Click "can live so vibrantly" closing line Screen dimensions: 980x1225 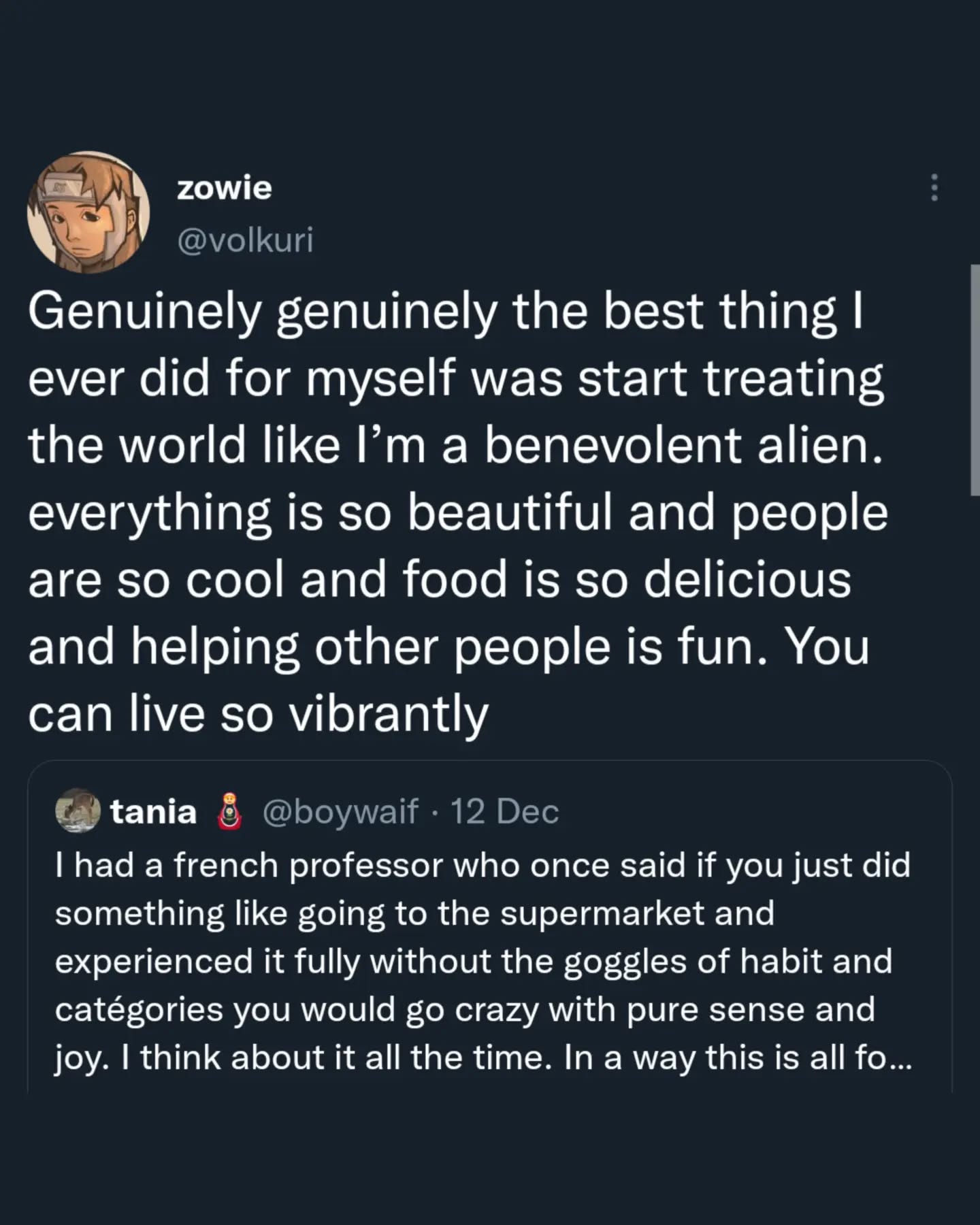click(259, 715)
